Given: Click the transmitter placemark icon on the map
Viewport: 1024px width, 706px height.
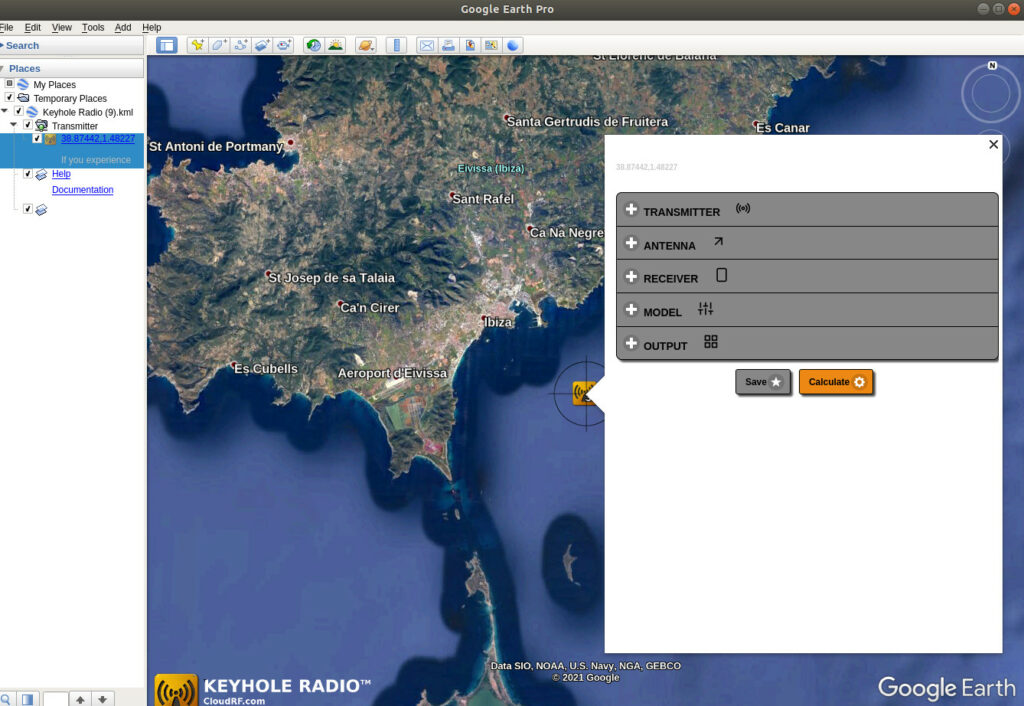Looking at the screenshot, I should coord(584,393).
